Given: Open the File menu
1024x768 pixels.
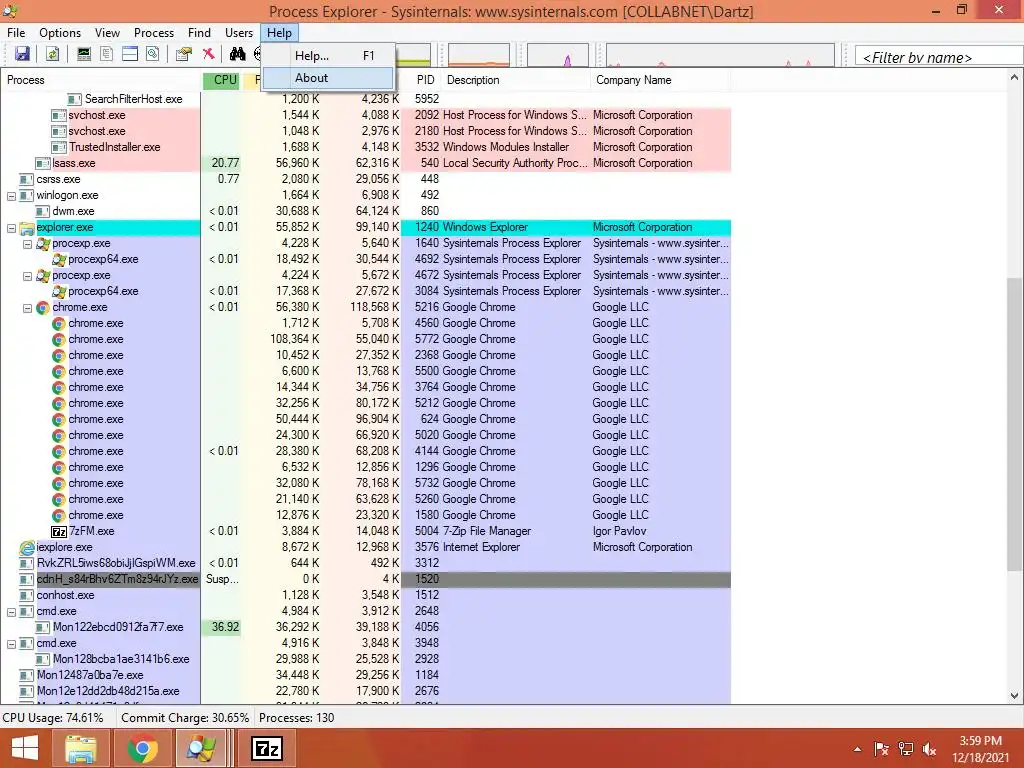Looking at the screenshot, I should pos(16,33).
